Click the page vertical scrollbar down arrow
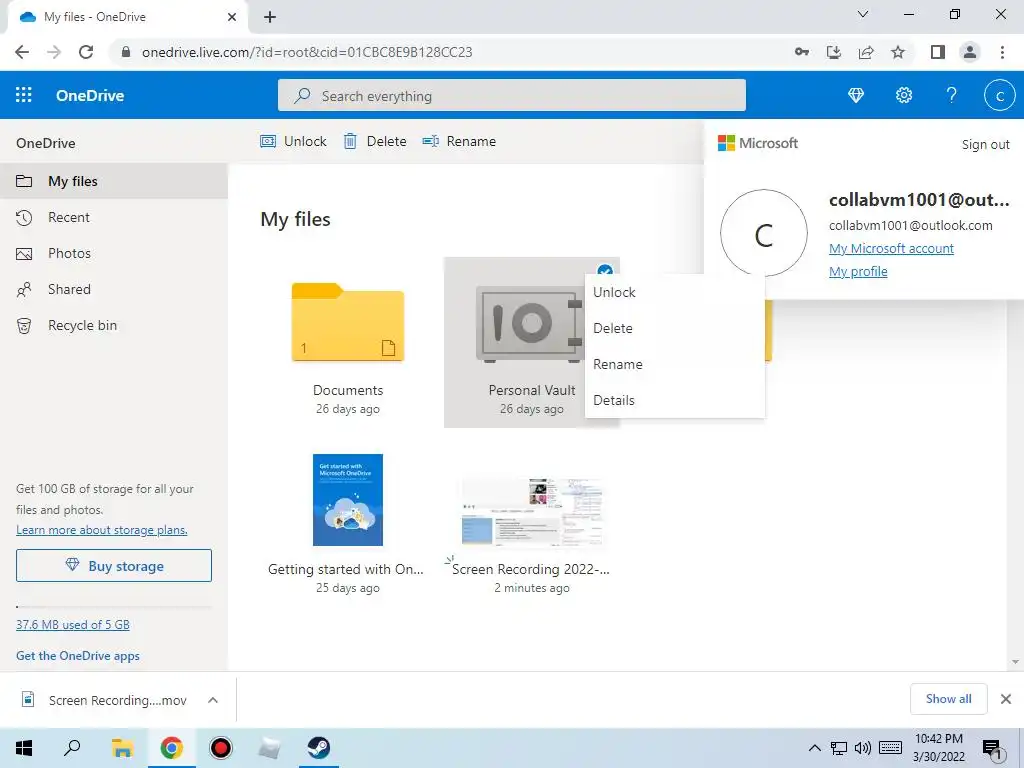Viewport: 1024px width, 768px height. pos(1015,662)
